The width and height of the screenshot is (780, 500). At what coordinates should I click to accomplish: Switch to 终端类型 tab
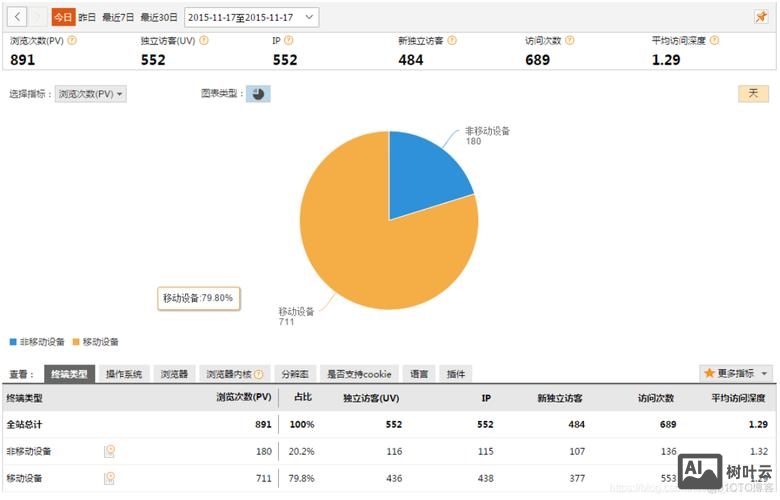tap(69, 374)
